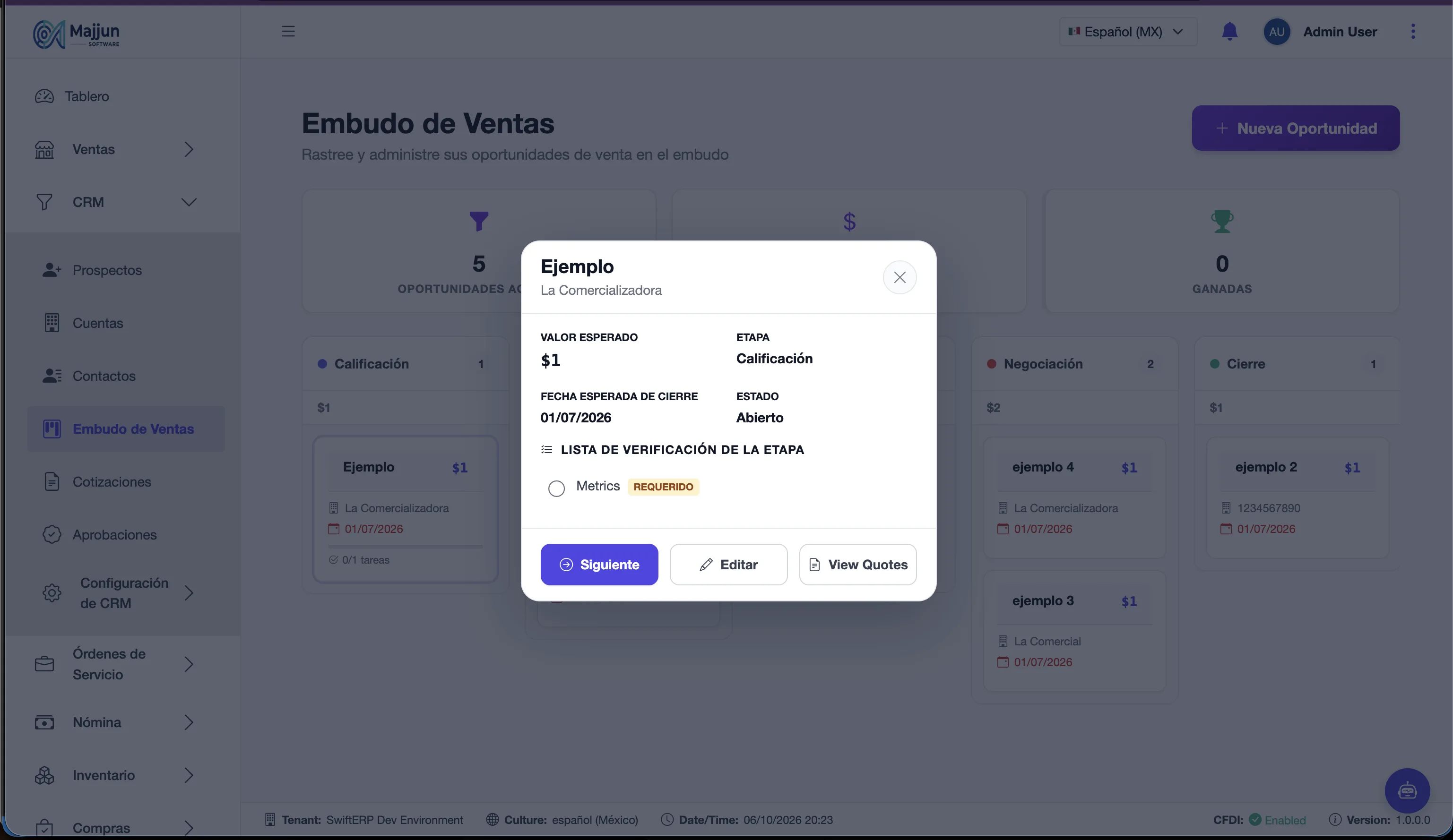
Task: Click the Majjun Software logo
Action: (77, 34)
